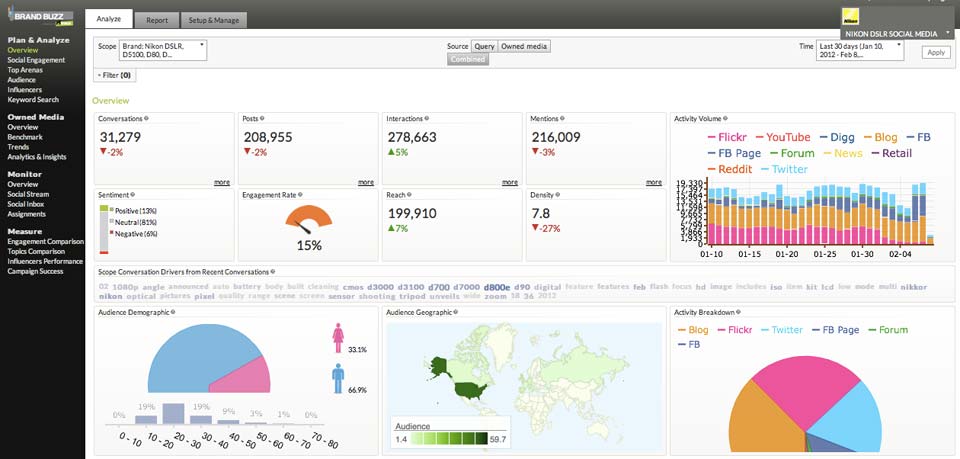Click the info icon next to Audience Demographic

(173, 312)
